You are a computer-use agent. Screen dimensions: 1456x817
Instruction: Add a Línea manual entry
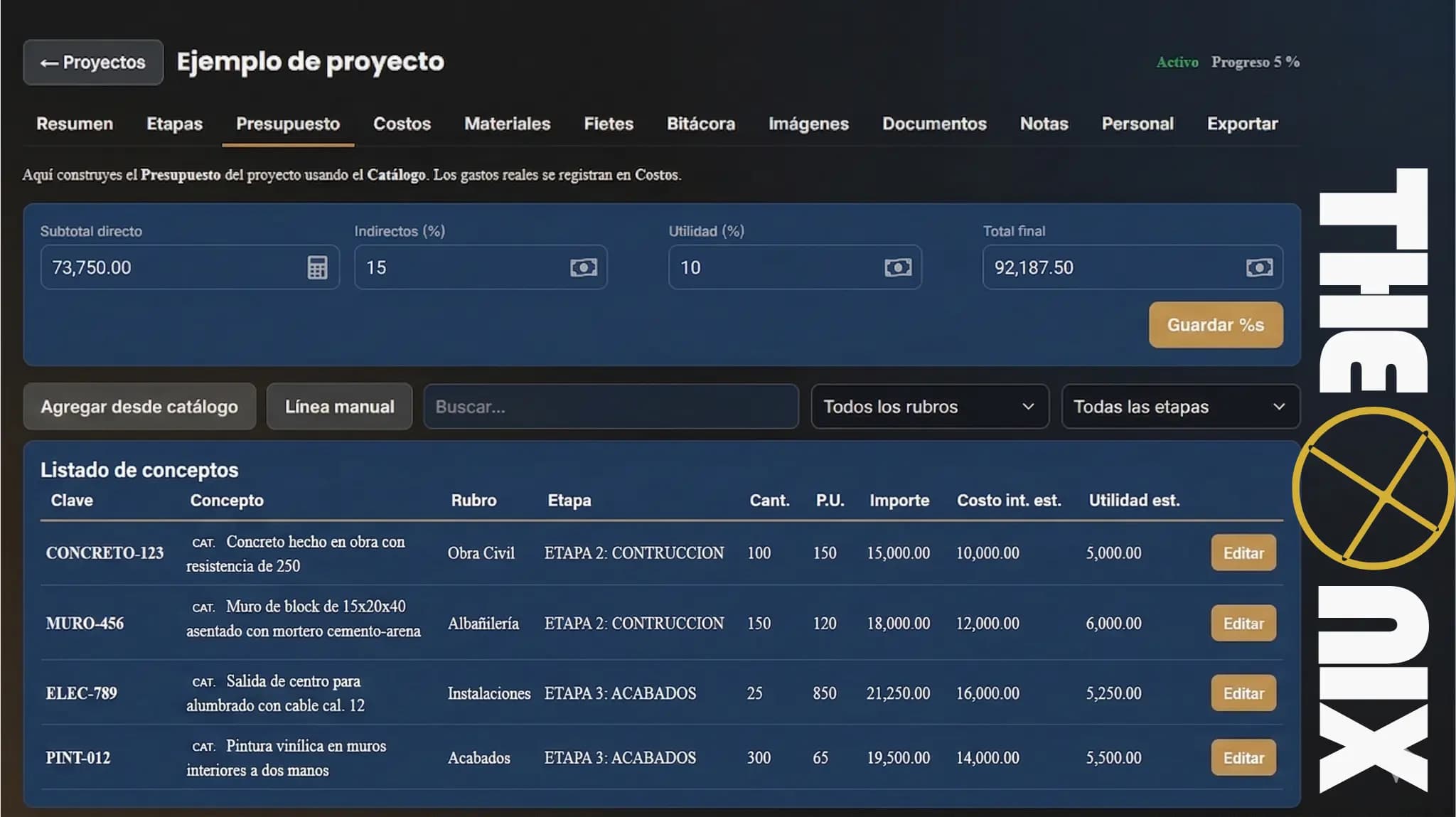tap(339, 407)
